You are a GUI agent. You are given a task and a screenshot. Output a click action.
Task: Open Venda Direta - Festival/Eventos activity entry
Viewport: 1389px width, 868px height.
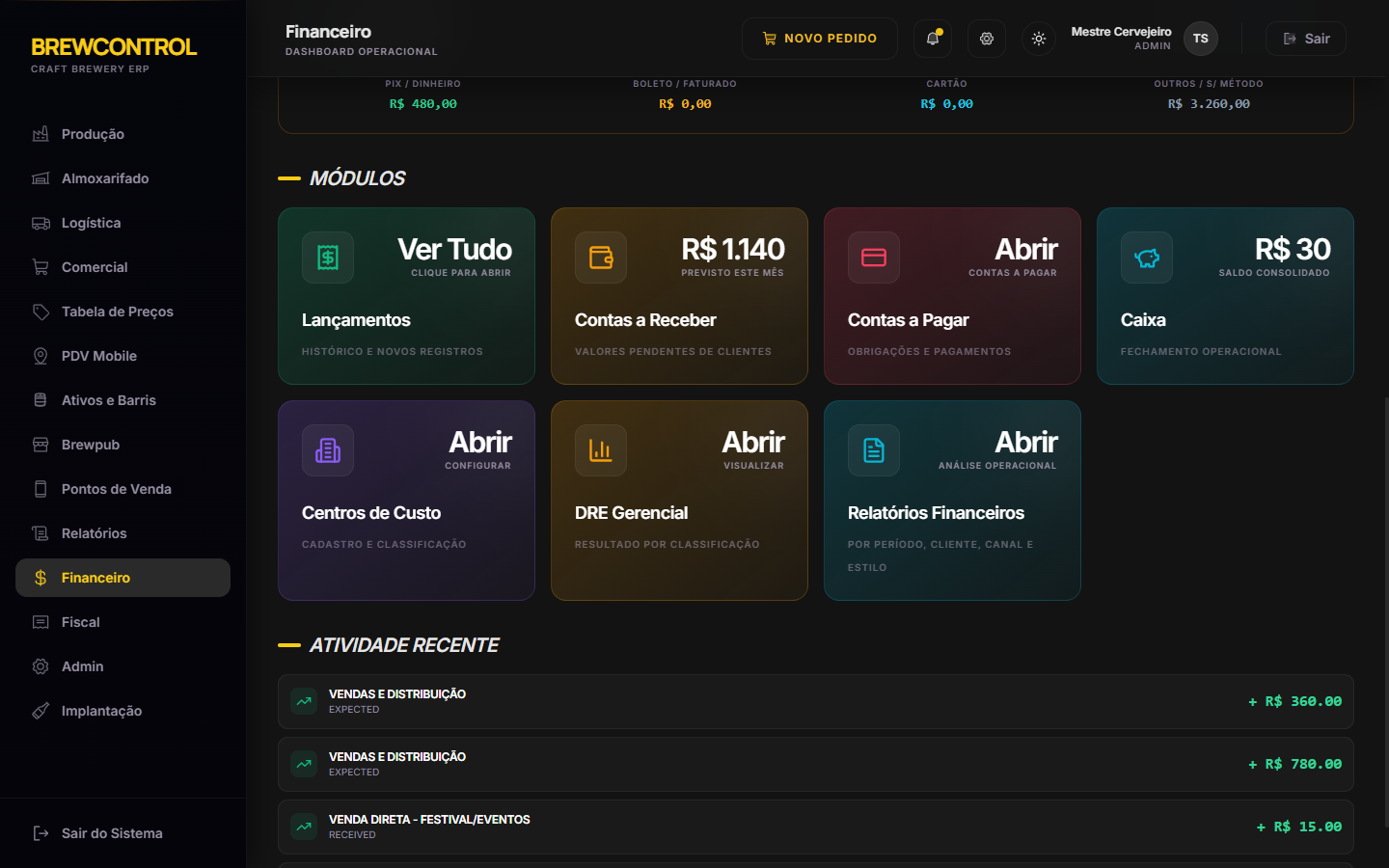[816, 827]
